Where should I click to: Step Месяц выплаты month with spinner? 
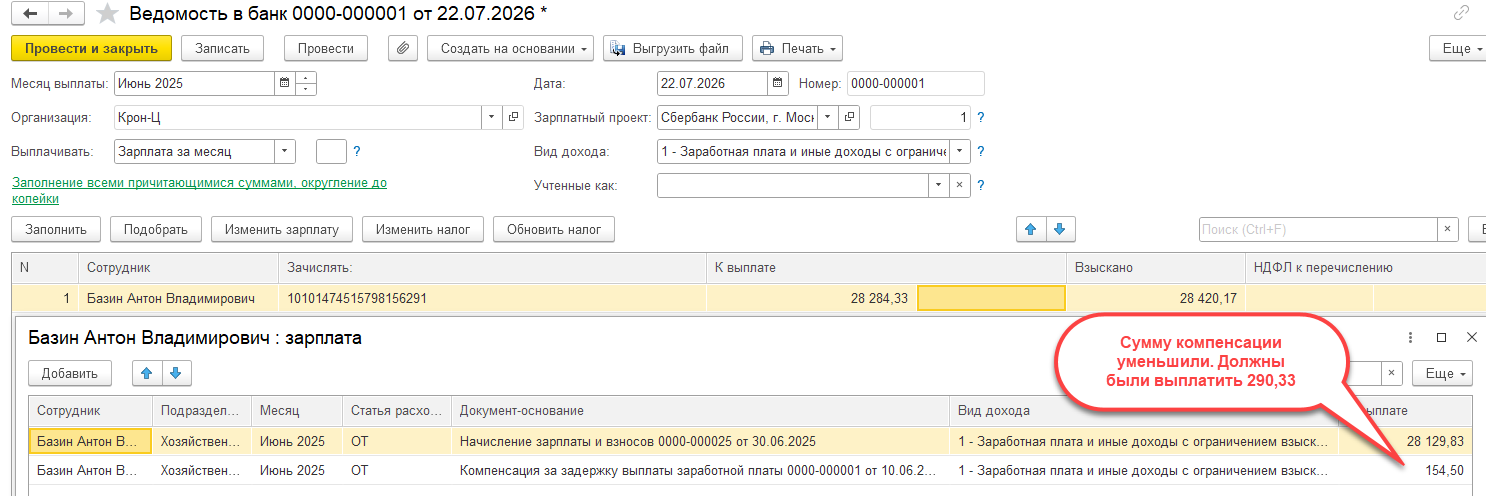[305, 84]
